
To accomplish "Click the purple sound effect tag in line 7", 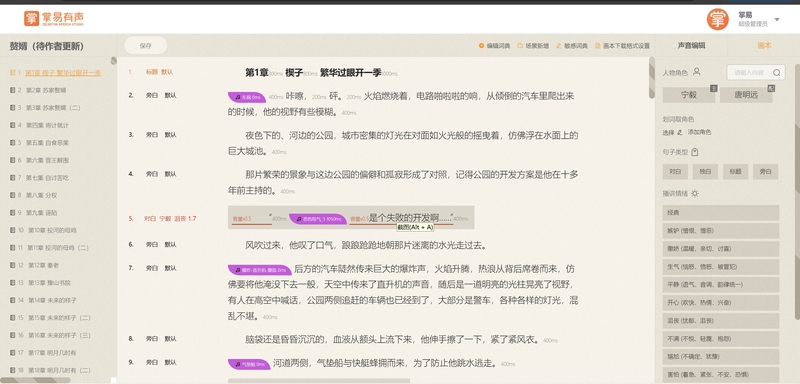I will click(260, 270).
